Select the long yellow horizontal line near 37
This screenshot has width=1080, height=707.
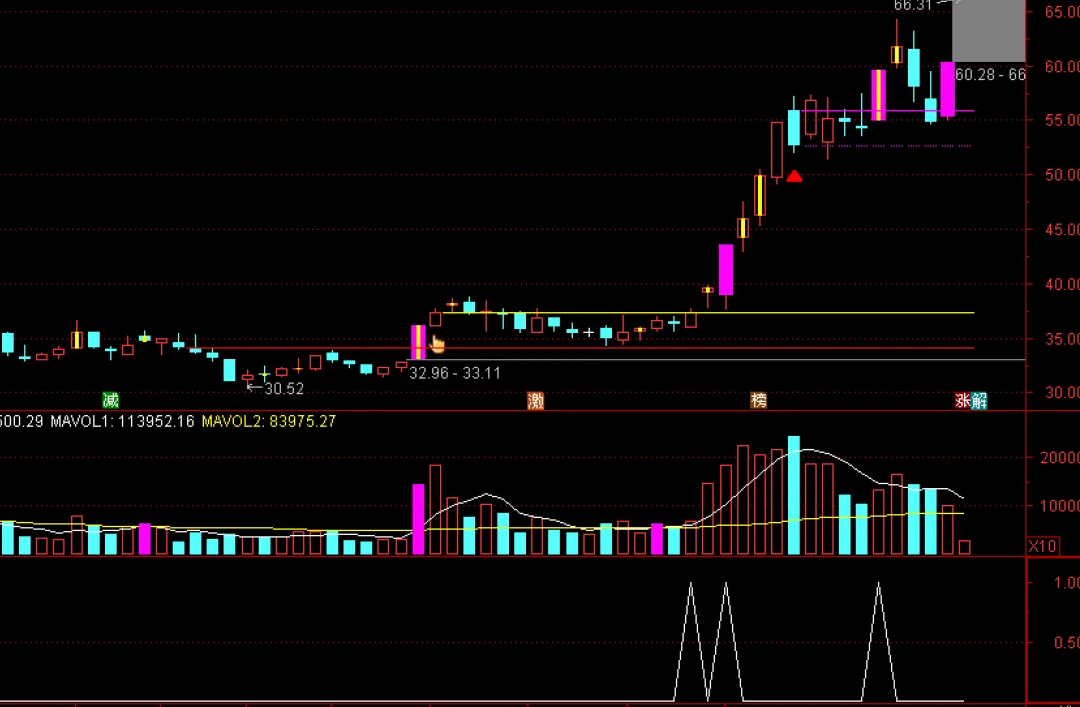point(708,313)
